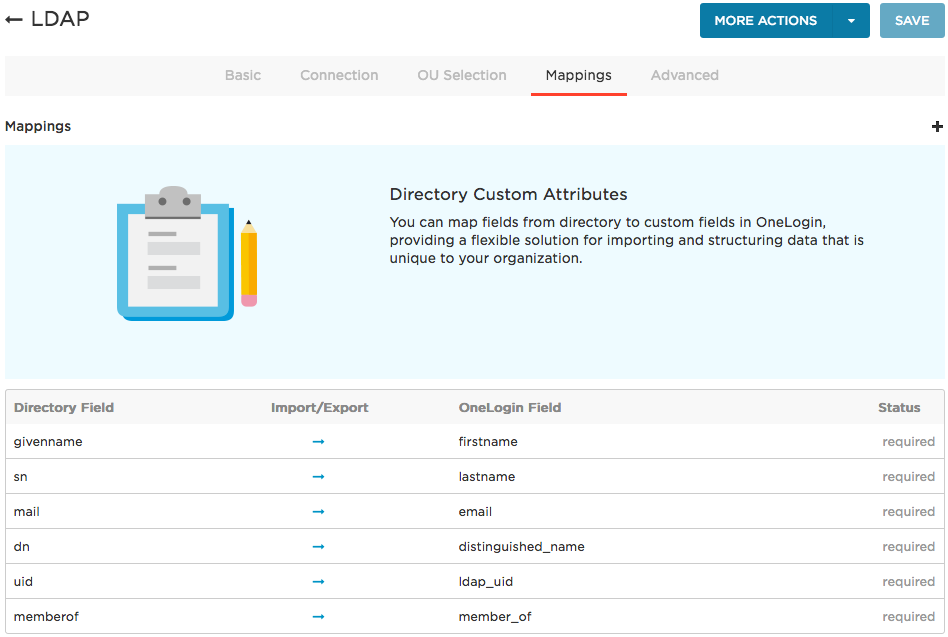The image size is (948, 637).
Task: Click the import arrow in the givenname row
Action: (x=319, y=442)
